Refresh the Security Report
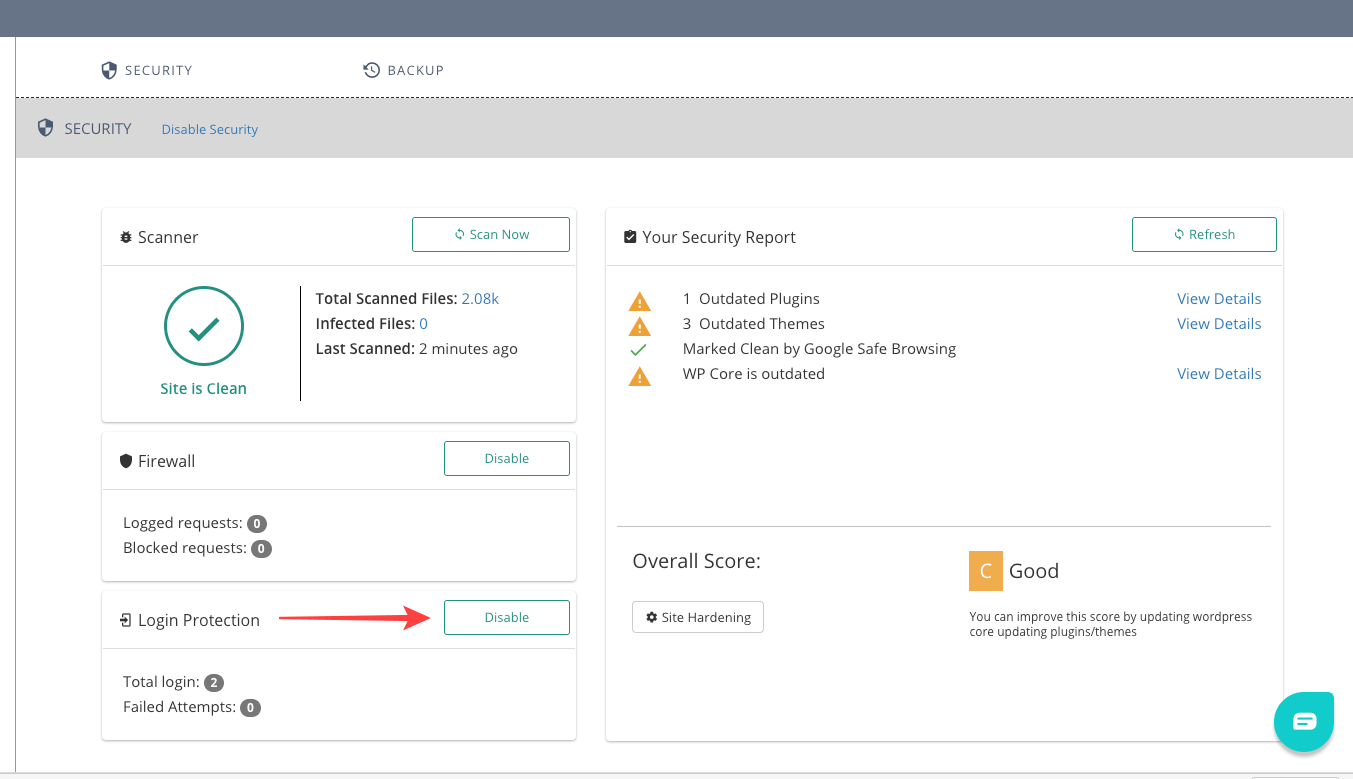The height and width of the screenshot is (779, 1353). pos(1204,234)
